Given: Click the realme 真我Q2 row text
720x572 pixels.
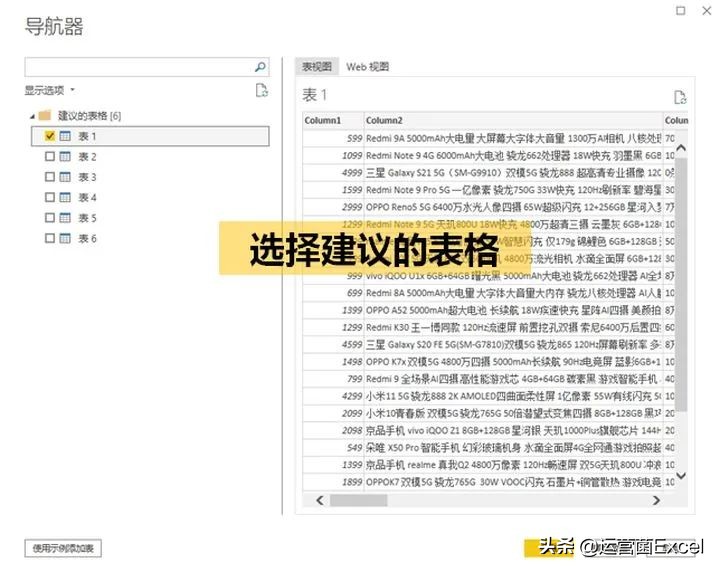Looking at the screenshot, I should [513, 465].
